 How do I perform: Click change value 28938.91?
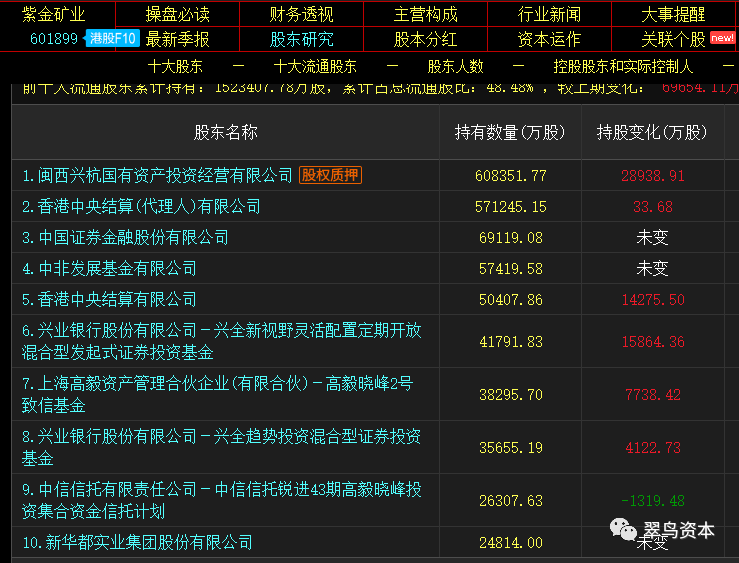(653, 176)
